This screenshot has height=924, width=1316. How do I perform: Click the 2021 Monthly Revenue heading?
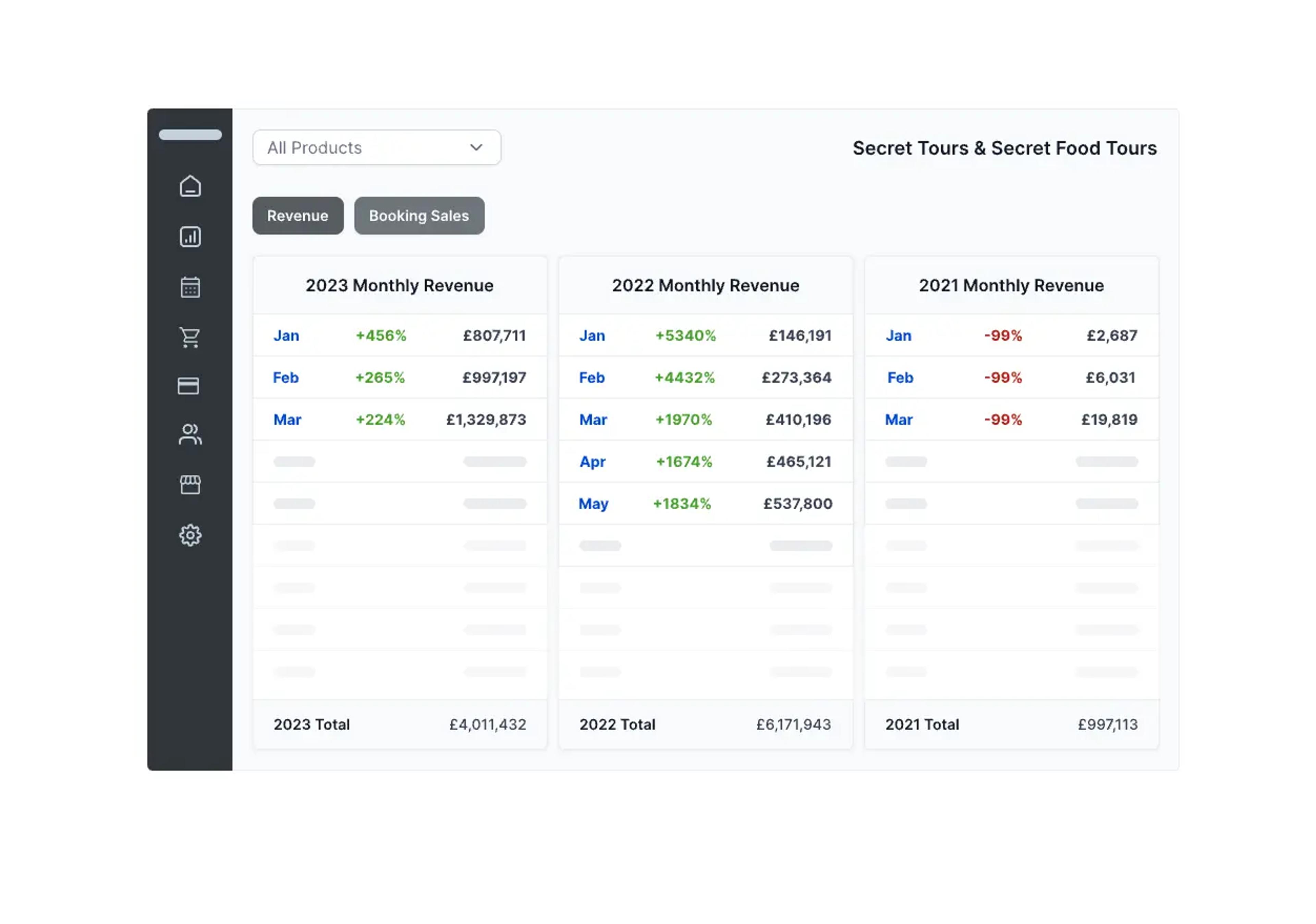pyautogui.click(x=1012, y=285)
